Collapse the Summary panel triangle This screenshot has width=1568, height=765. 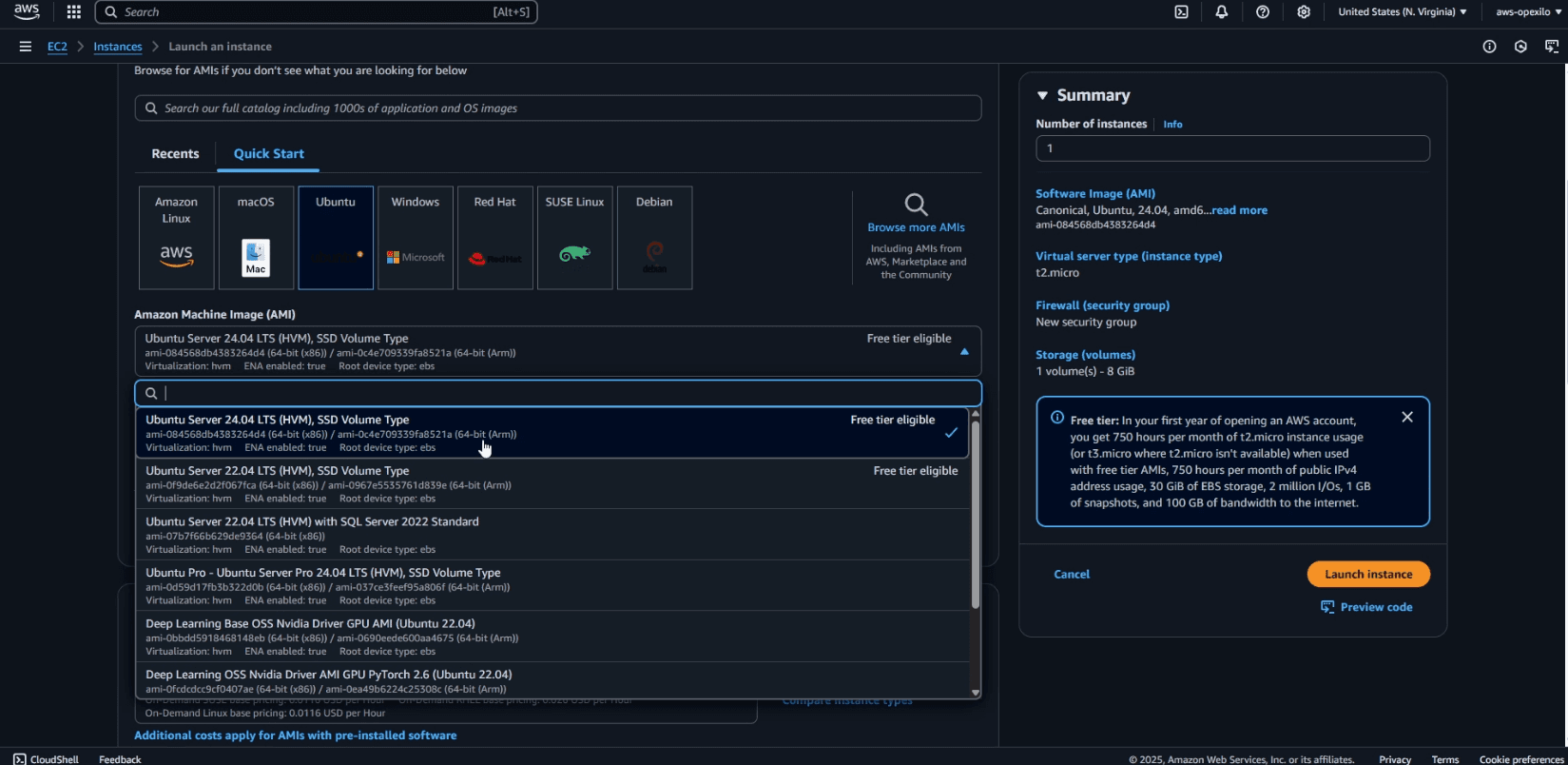coord(1042,96)
